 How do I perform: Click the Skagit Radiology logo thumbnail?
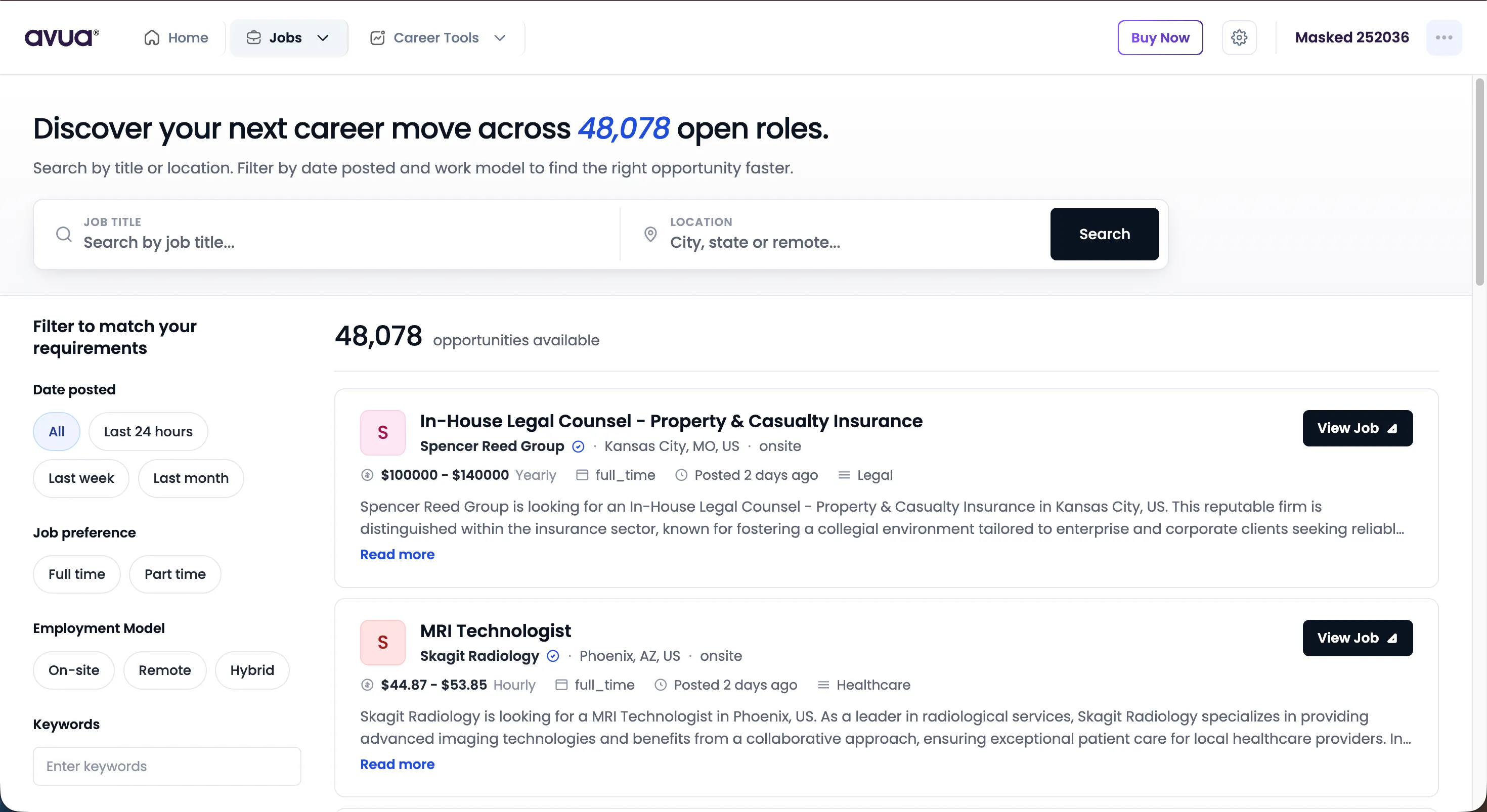point(383,642)
